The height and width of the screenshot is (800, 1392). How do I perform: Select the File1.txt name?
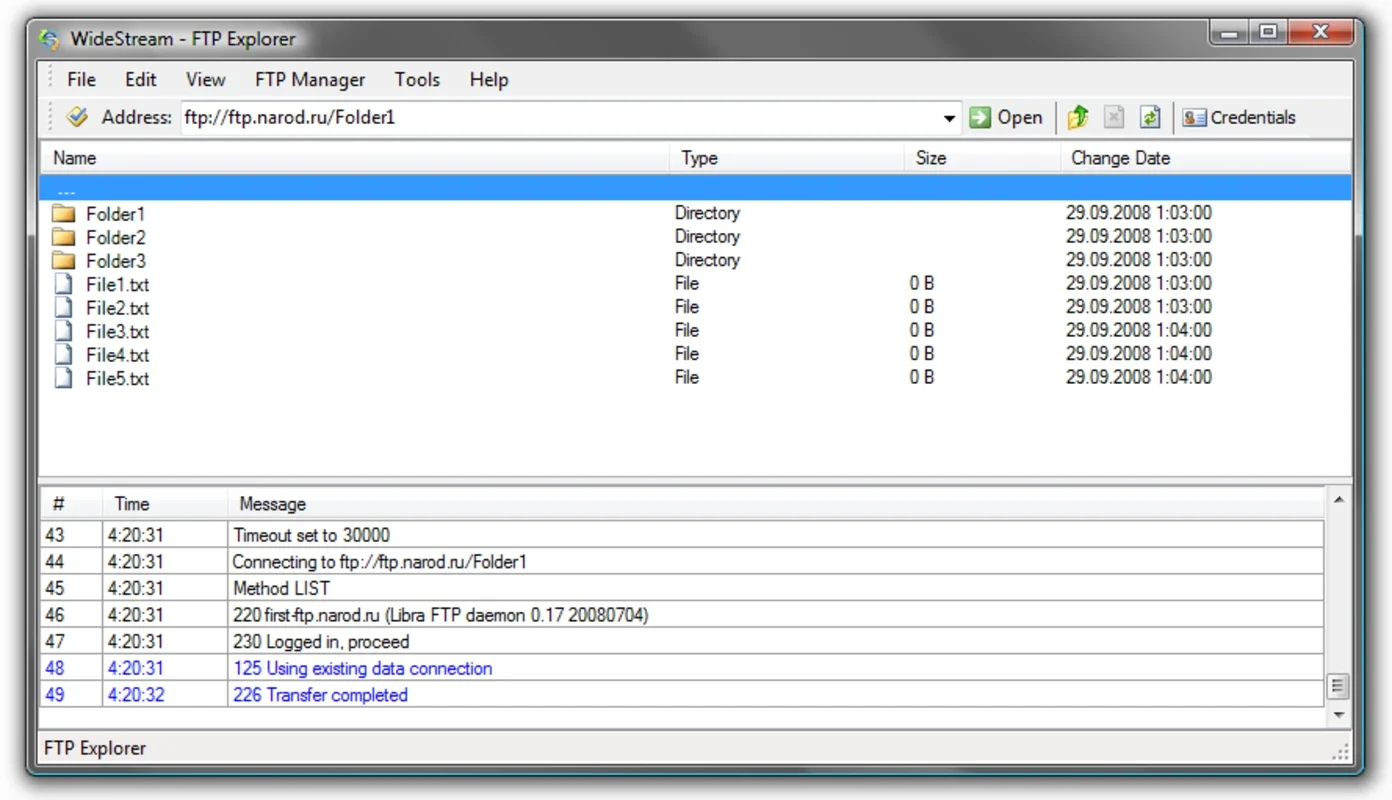117,285
